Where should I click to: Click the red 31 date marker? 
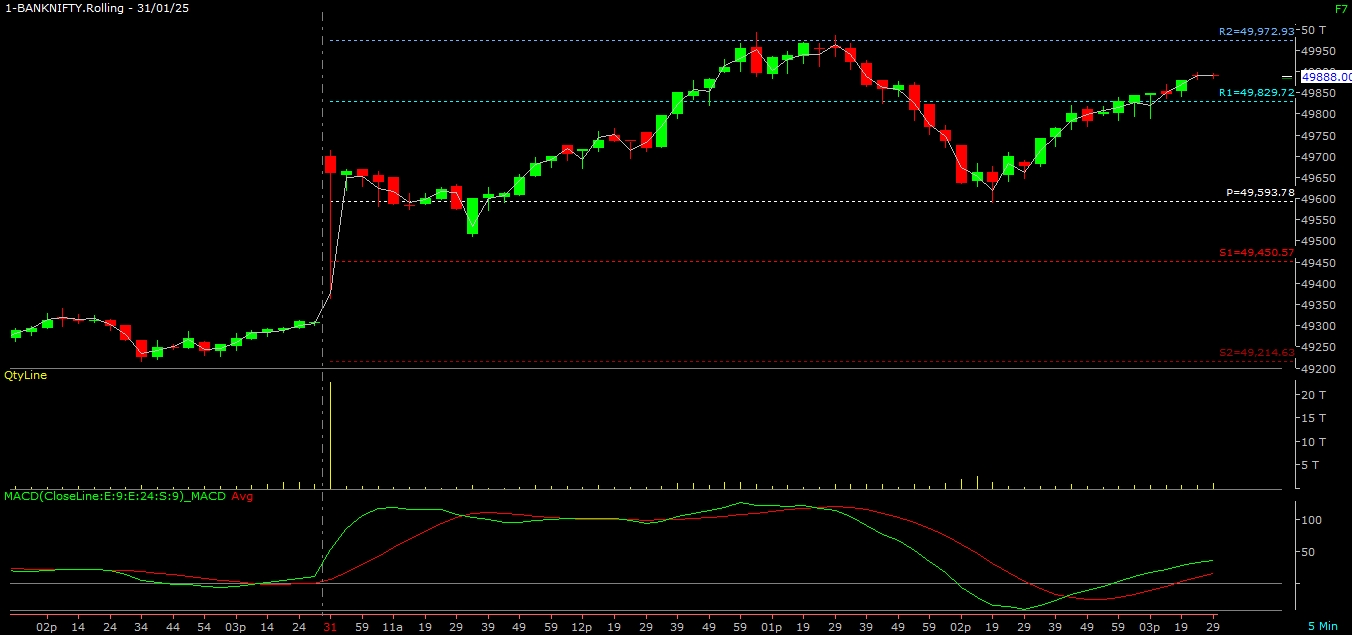click(330, 626)
